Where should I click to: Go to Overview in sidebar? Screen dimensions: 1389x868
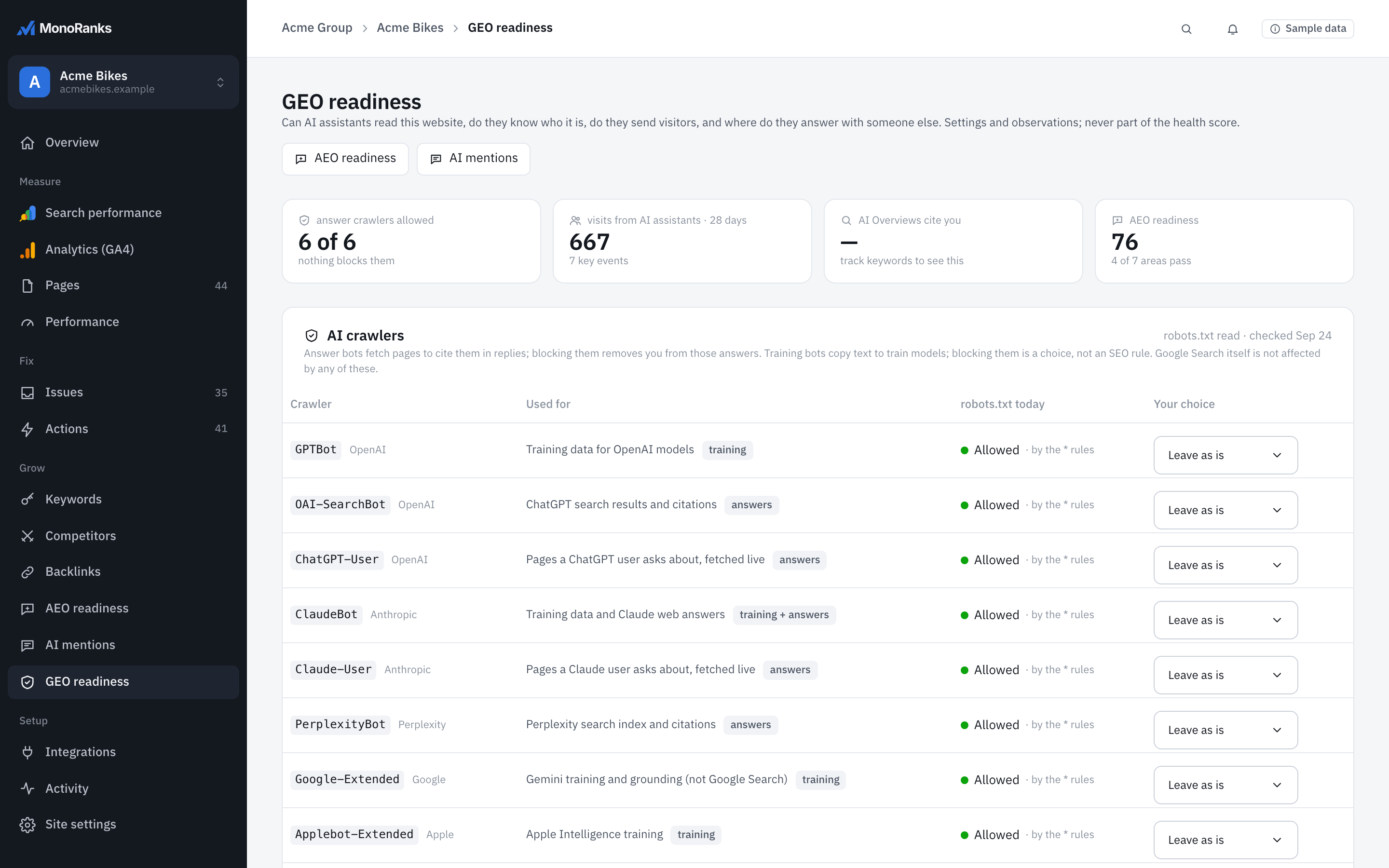coord(123,142)
